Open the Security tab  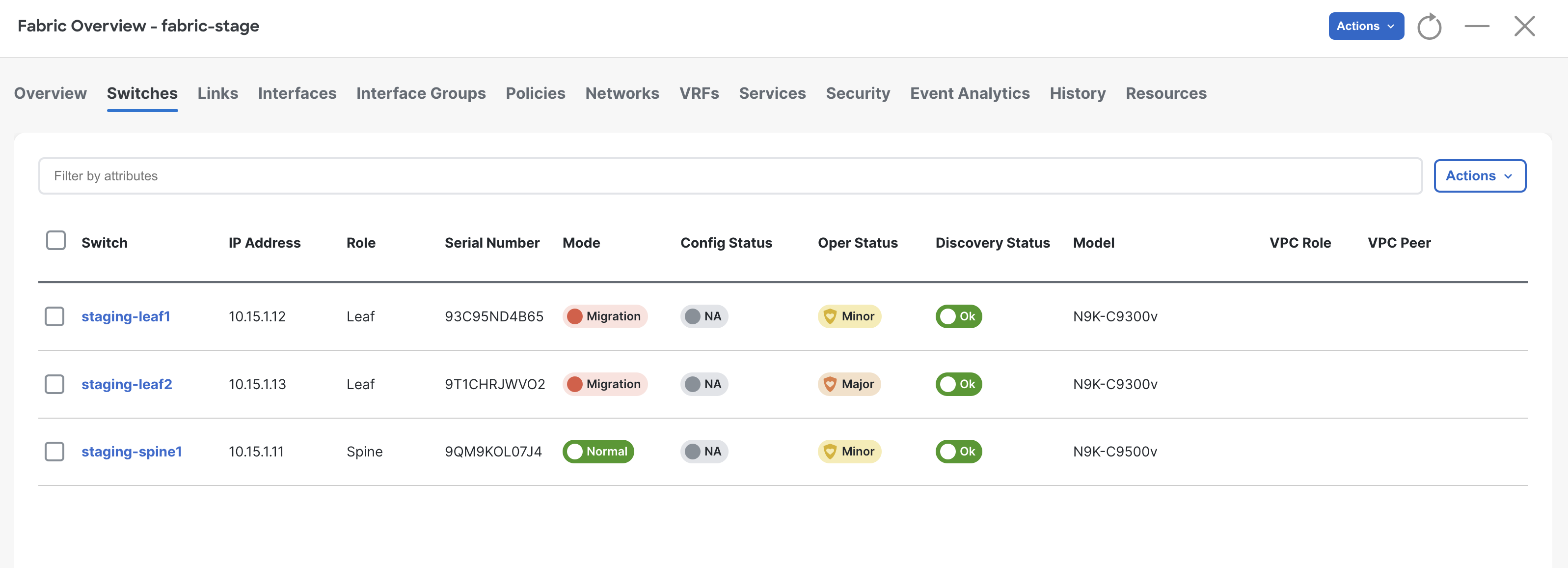[x=858, y=93]
